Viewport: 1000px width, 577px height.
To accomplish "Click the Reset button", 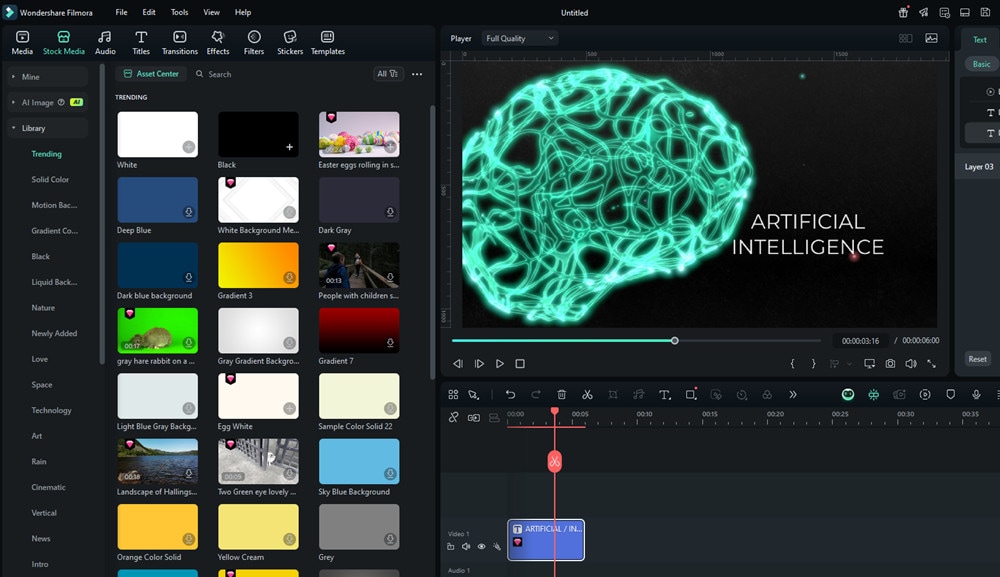I will point(977,359).
